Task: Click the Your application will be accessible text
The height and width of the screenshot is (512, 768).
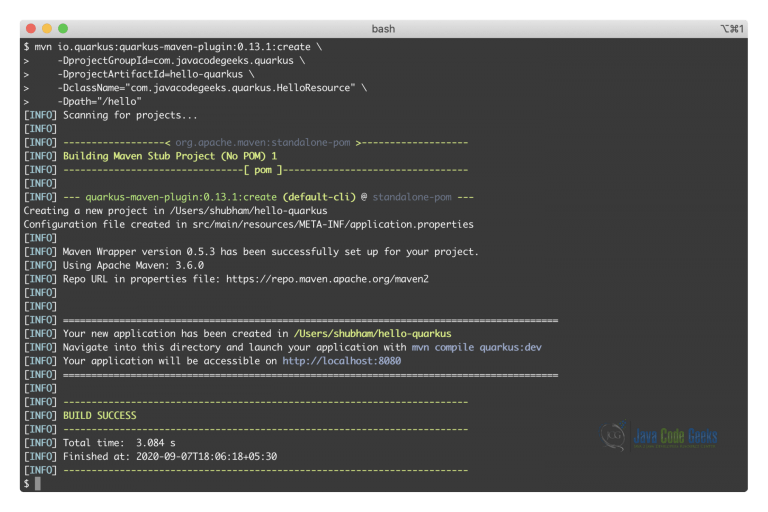Action: coord(170,361)
